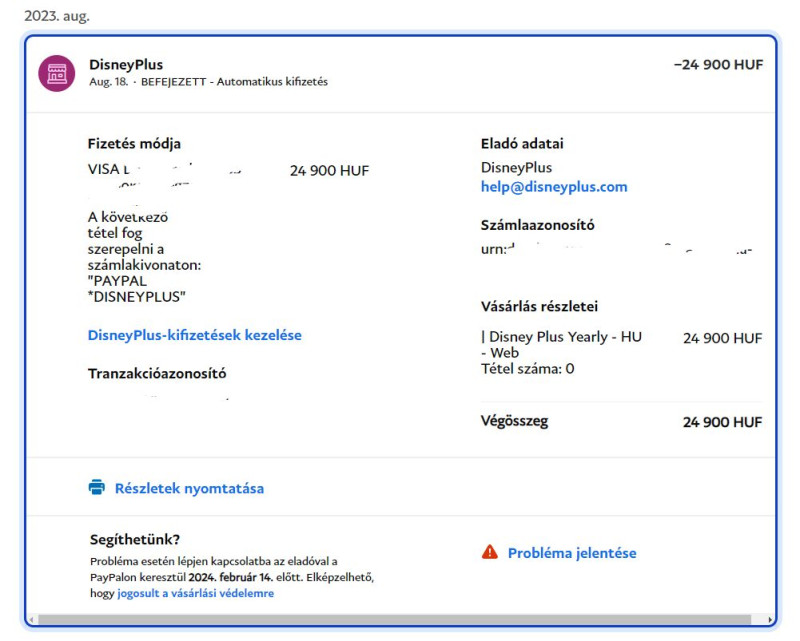
Task: Click the Segíthetünk? heading
Action: [135, 539]
